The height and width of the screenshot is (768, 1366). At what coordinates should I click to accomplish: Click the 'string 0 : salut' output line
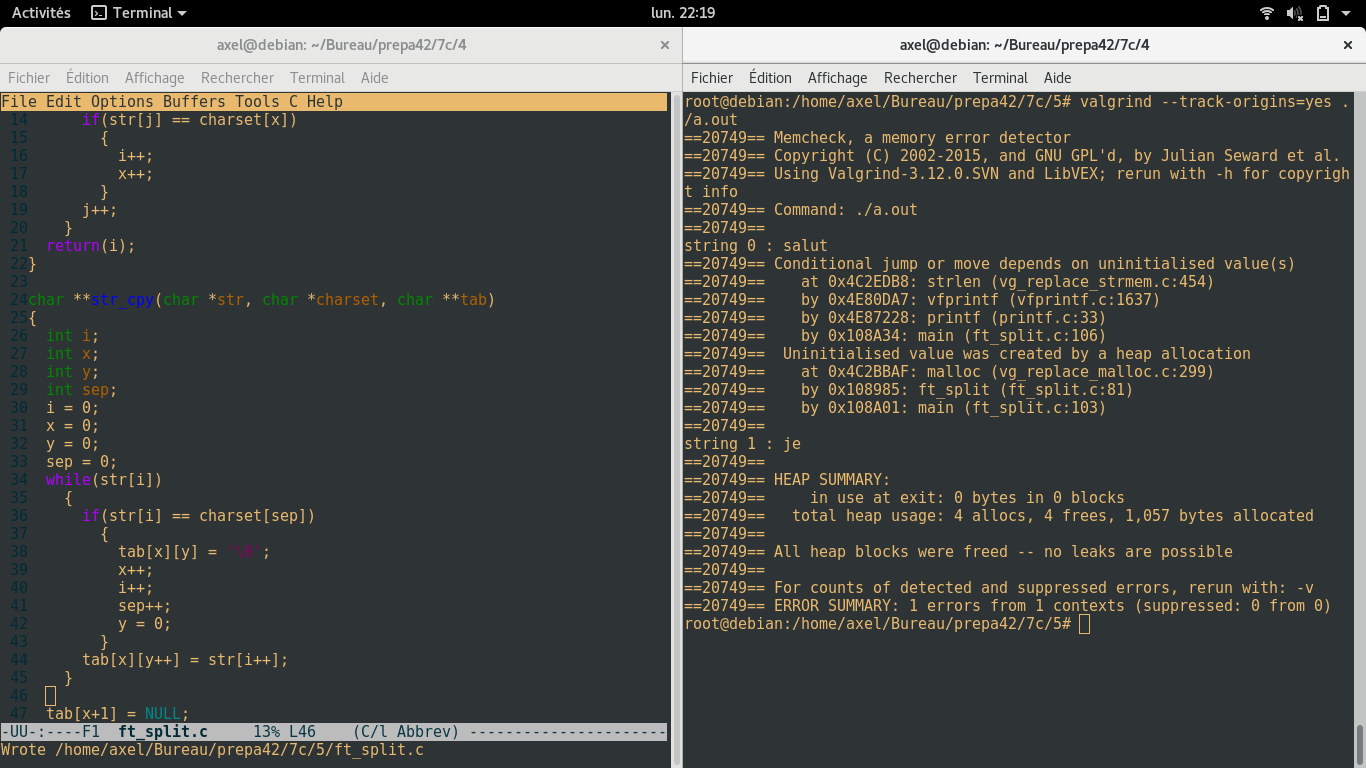coord(756,246)
